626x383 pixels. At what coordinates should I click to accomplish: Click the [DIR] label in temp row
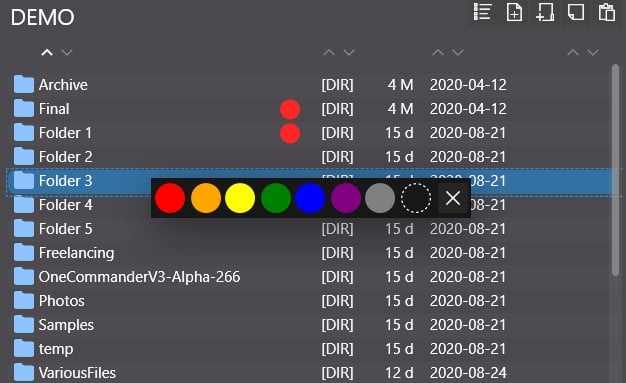pyautogui.click(x=337, y=349)
